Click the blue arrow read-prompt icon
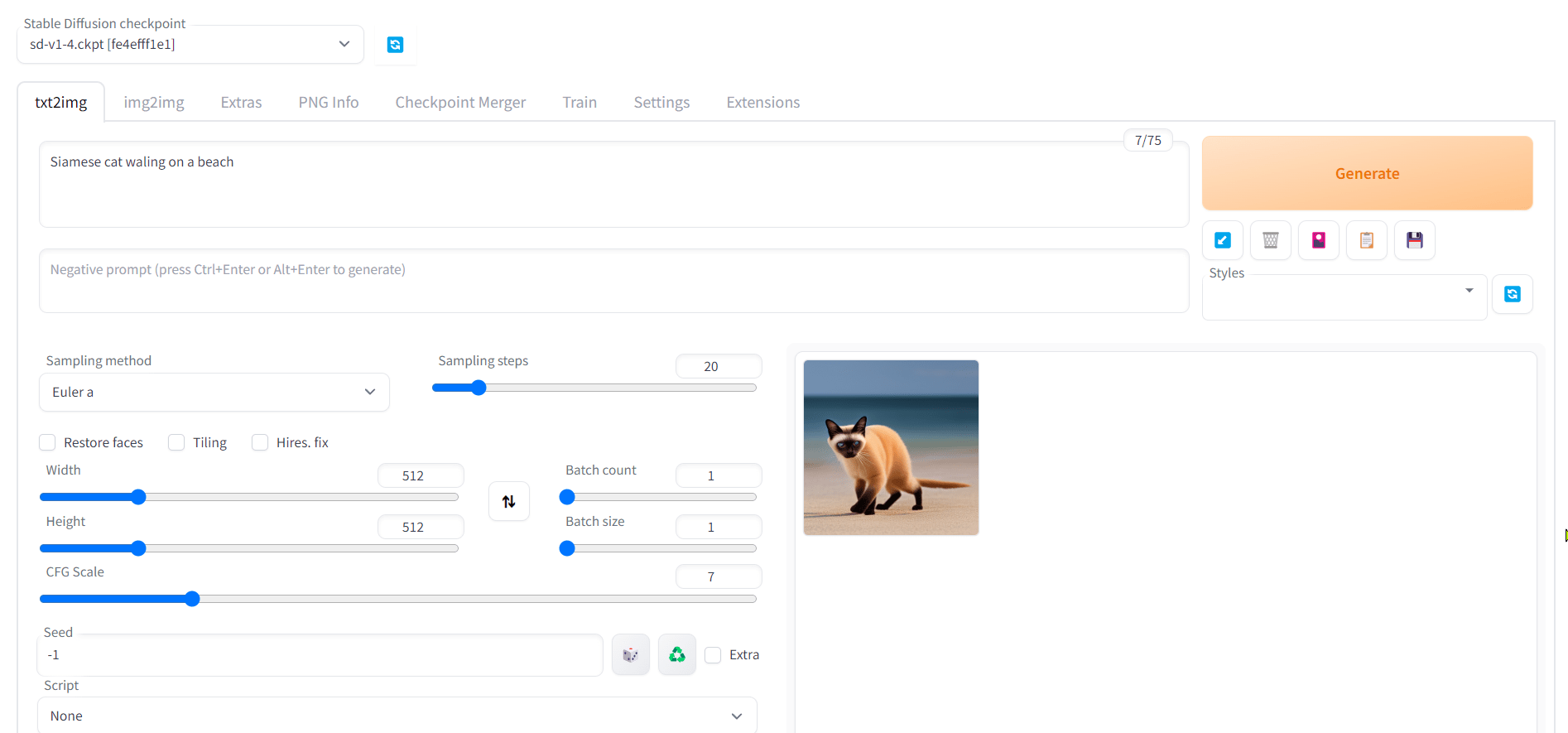Screen dimensions: 1568x733 pyautogui.click(x=1223, y=240)
